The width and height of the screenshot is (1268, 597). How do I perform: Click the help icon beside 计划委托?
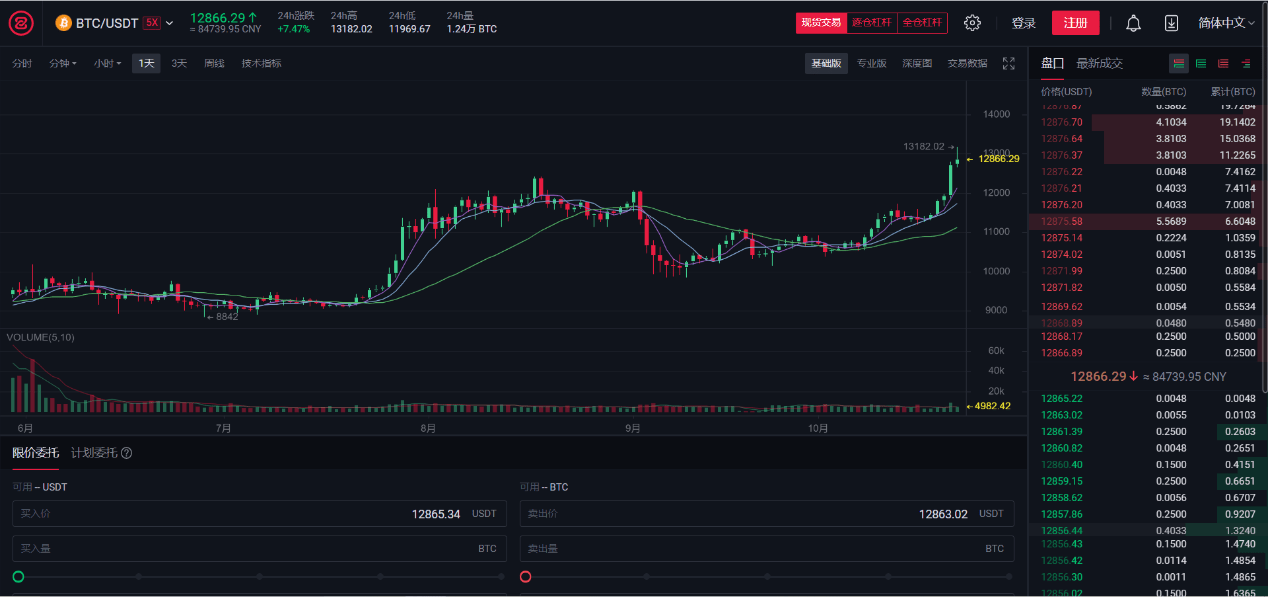(x=127, y=453)
